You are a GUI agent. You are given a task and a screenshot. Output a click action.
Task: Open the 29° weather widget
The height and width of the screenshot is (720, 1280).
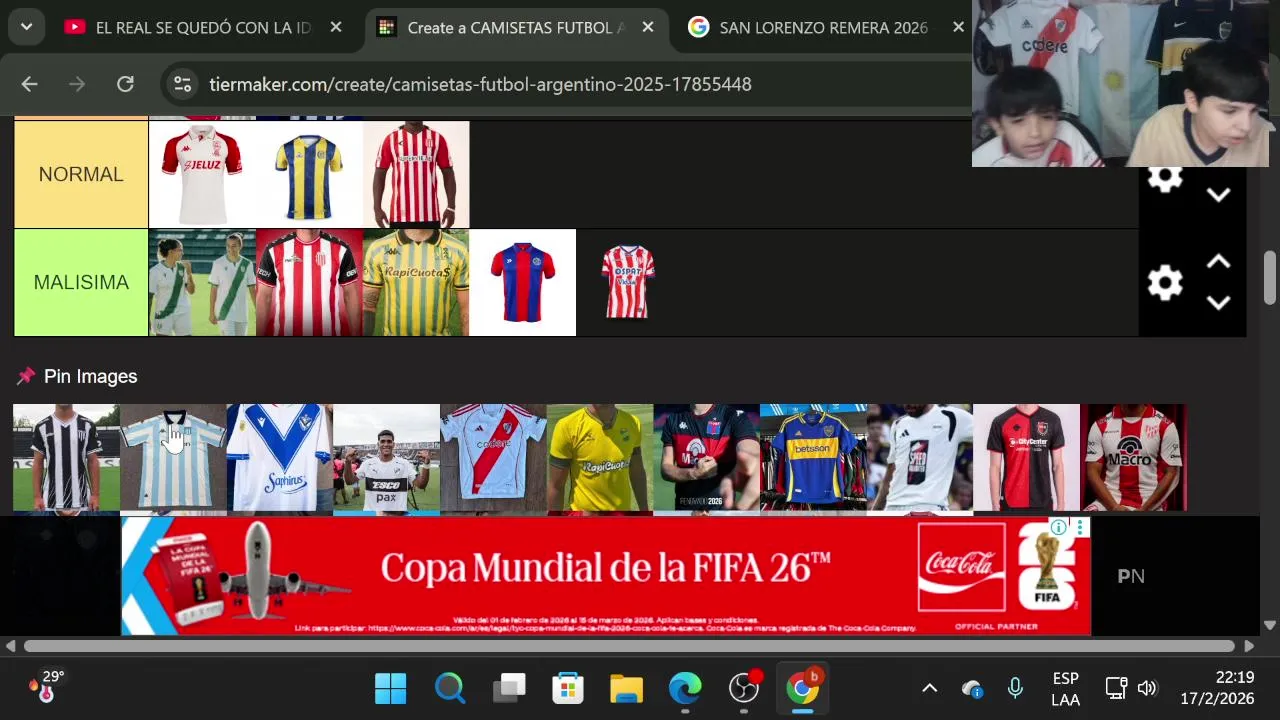point(47,686)
